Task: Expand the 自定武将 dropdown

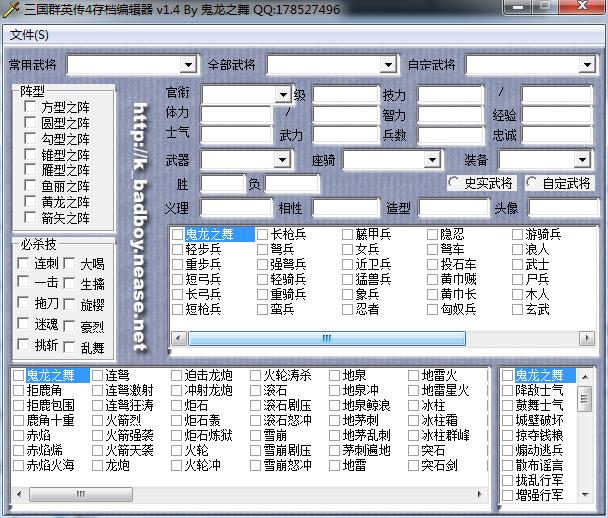Action: 587,64
